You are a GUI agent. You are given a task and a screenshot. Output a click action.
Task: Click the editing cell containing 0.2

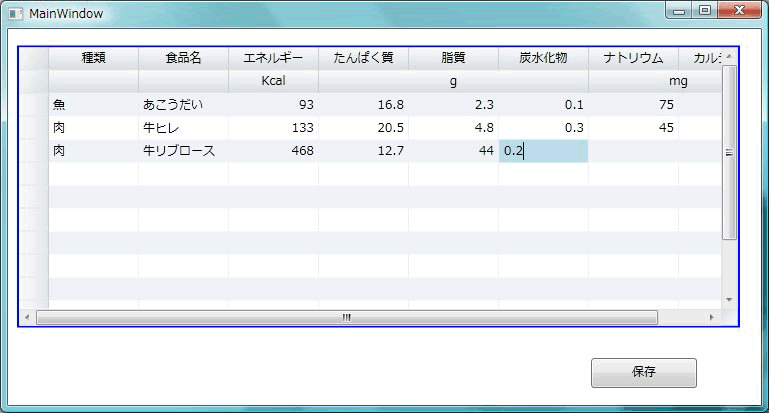coord(543,151)
